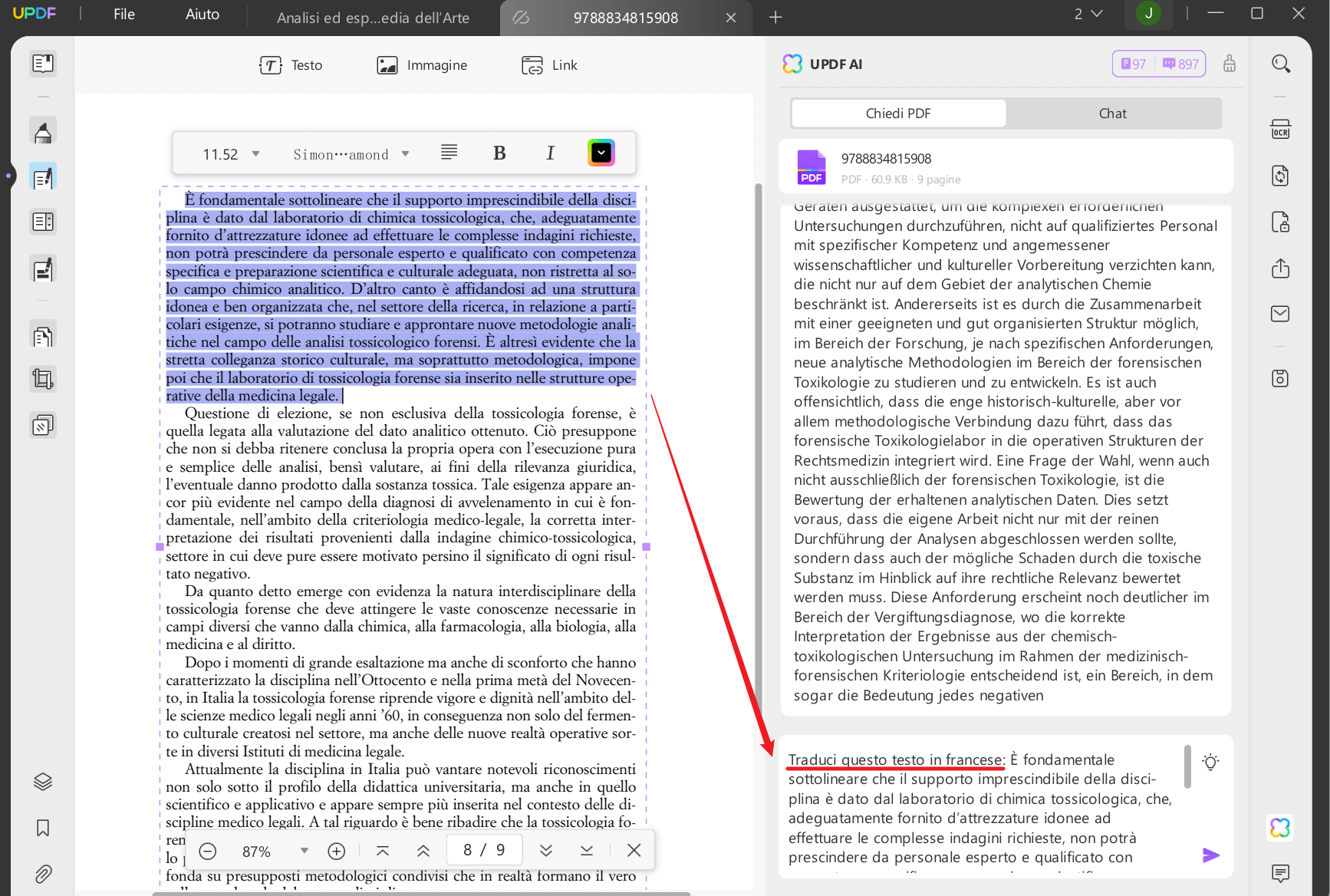The image size is (1330, 896).
Task: Save as other disk icon
Action: pos(1280,378)
